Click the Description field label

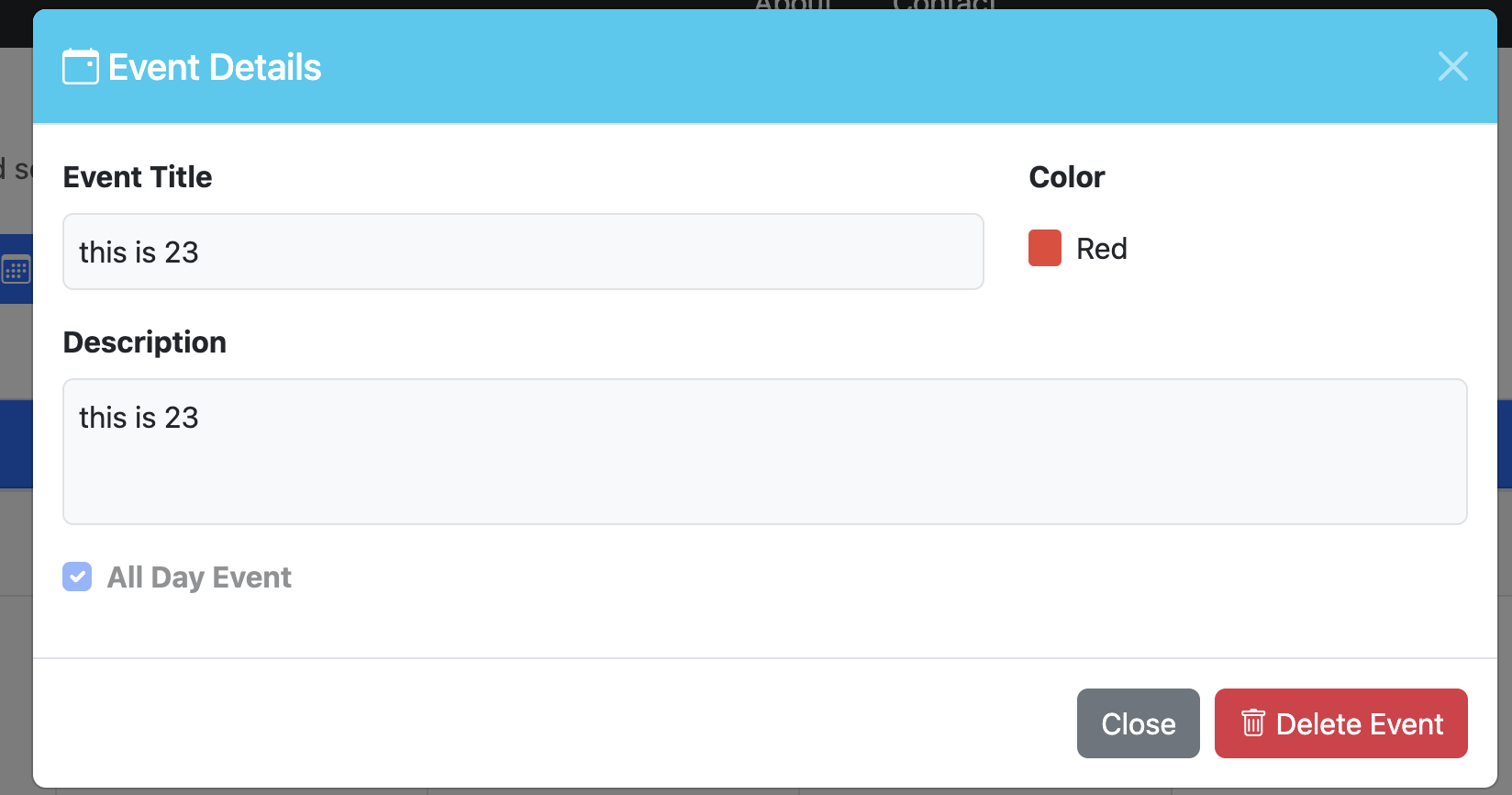[145, 342]
